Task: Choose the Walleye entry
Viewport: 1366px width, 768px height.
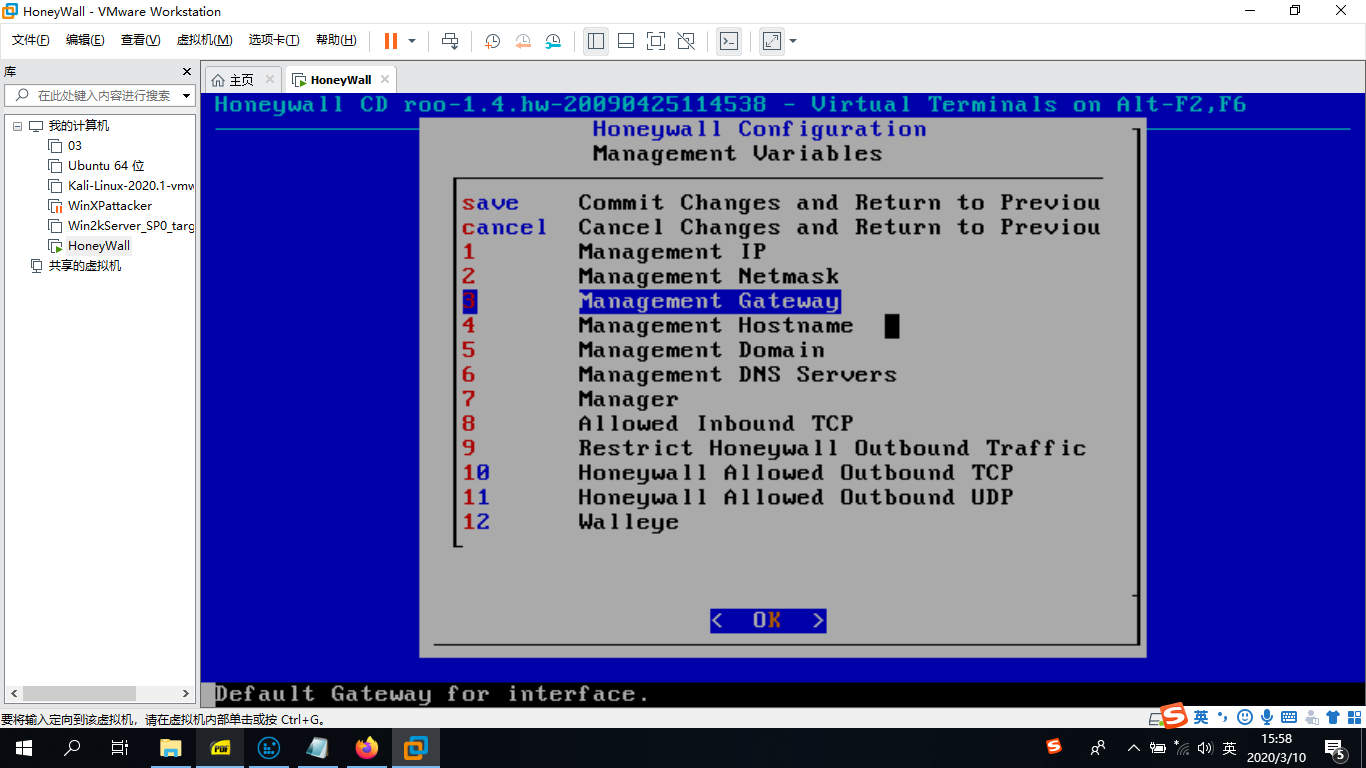Action: point(628,521)
